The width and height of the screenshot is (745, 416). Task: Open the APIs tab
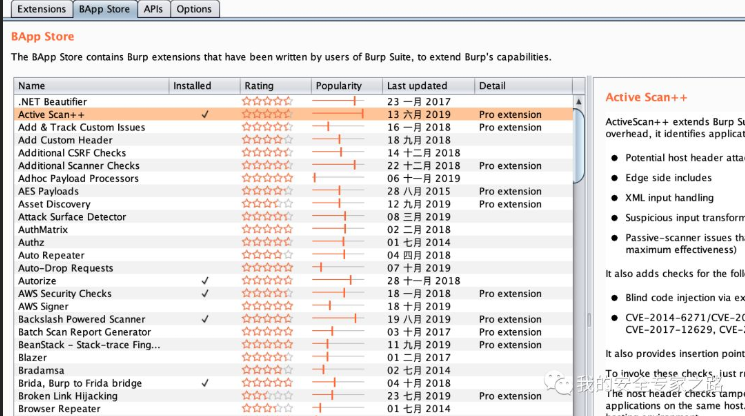pyautogui.click(x=153, y=9)
